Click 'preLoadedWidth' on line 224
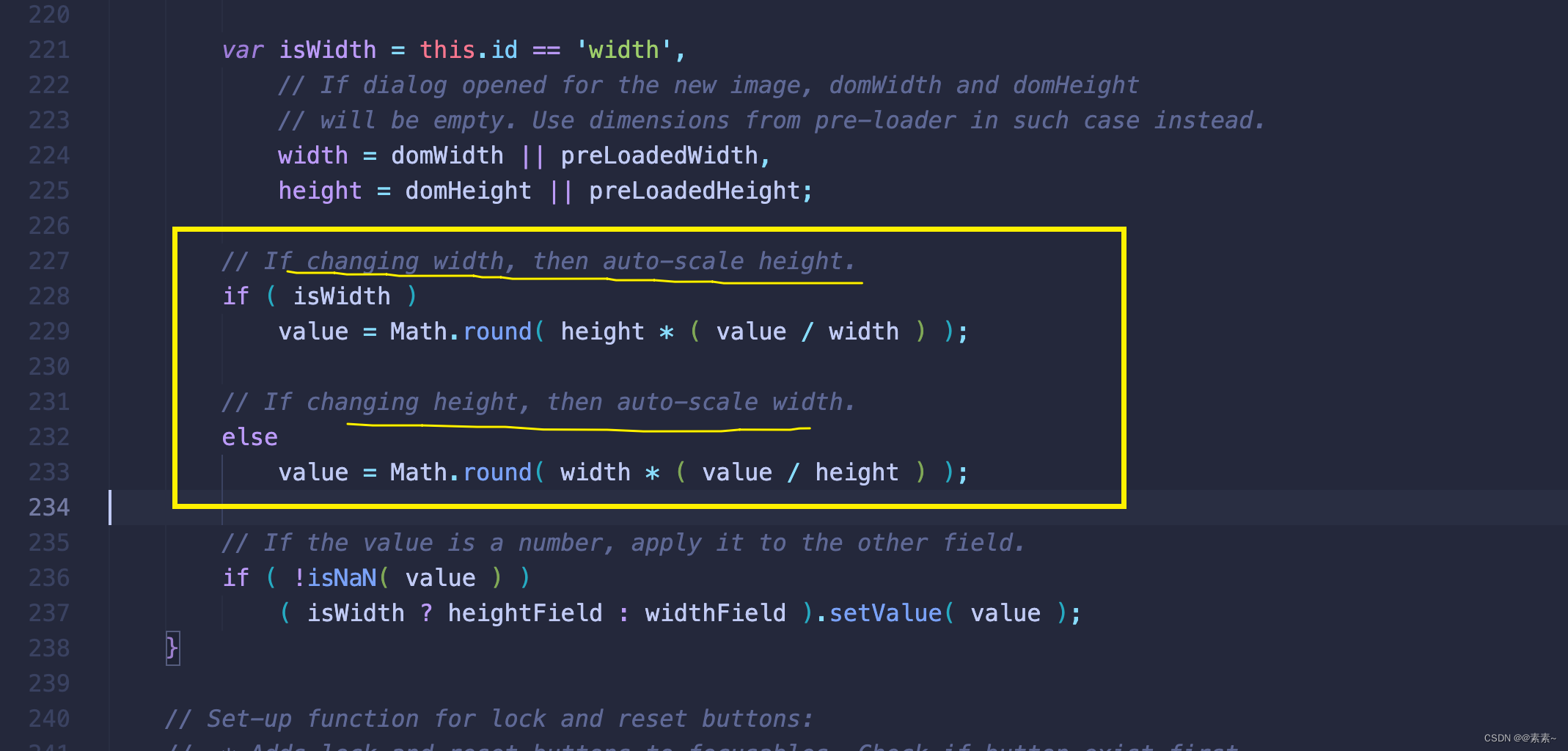The width and height of the screenshot is (1568, 751). pyautogui.click(x=659, y=155)
